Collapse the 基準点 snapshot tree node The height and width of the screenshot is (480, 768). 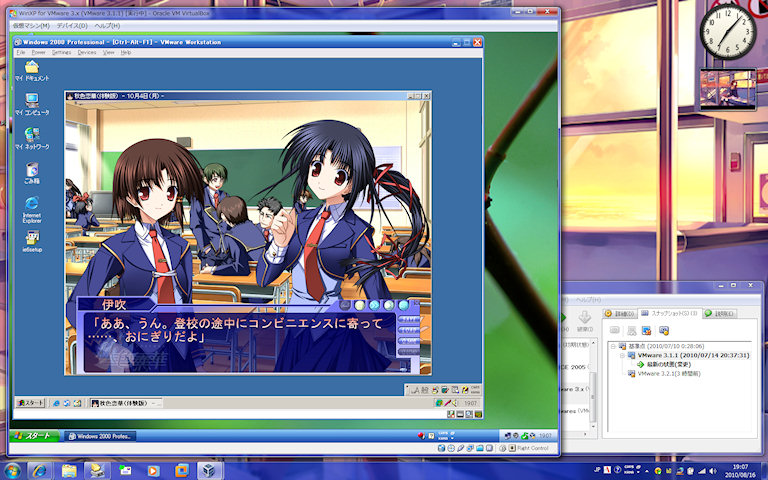pyautogui.click(x=612, y=346)
